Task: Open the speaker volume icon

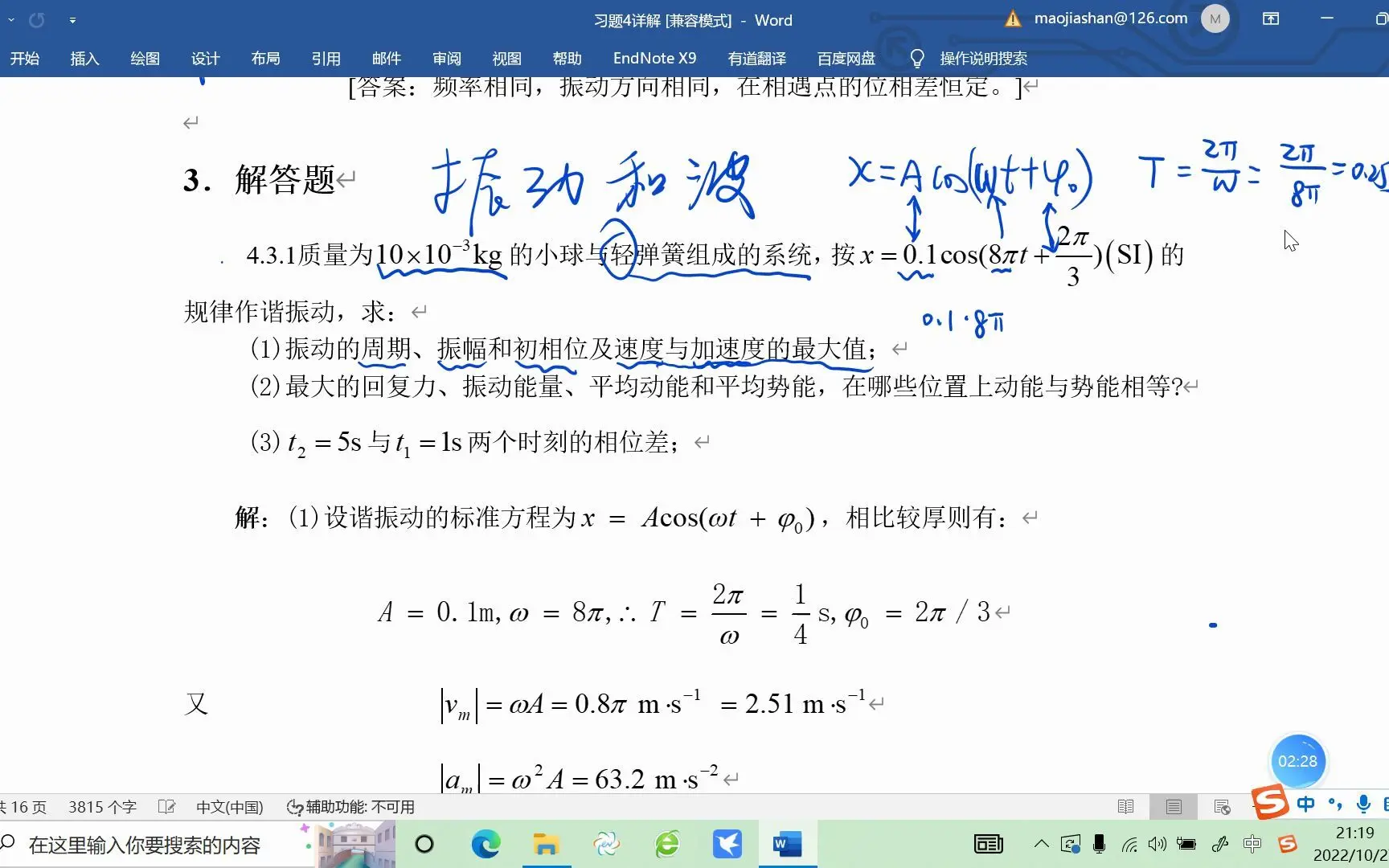Action: (x=1157, y=845)
